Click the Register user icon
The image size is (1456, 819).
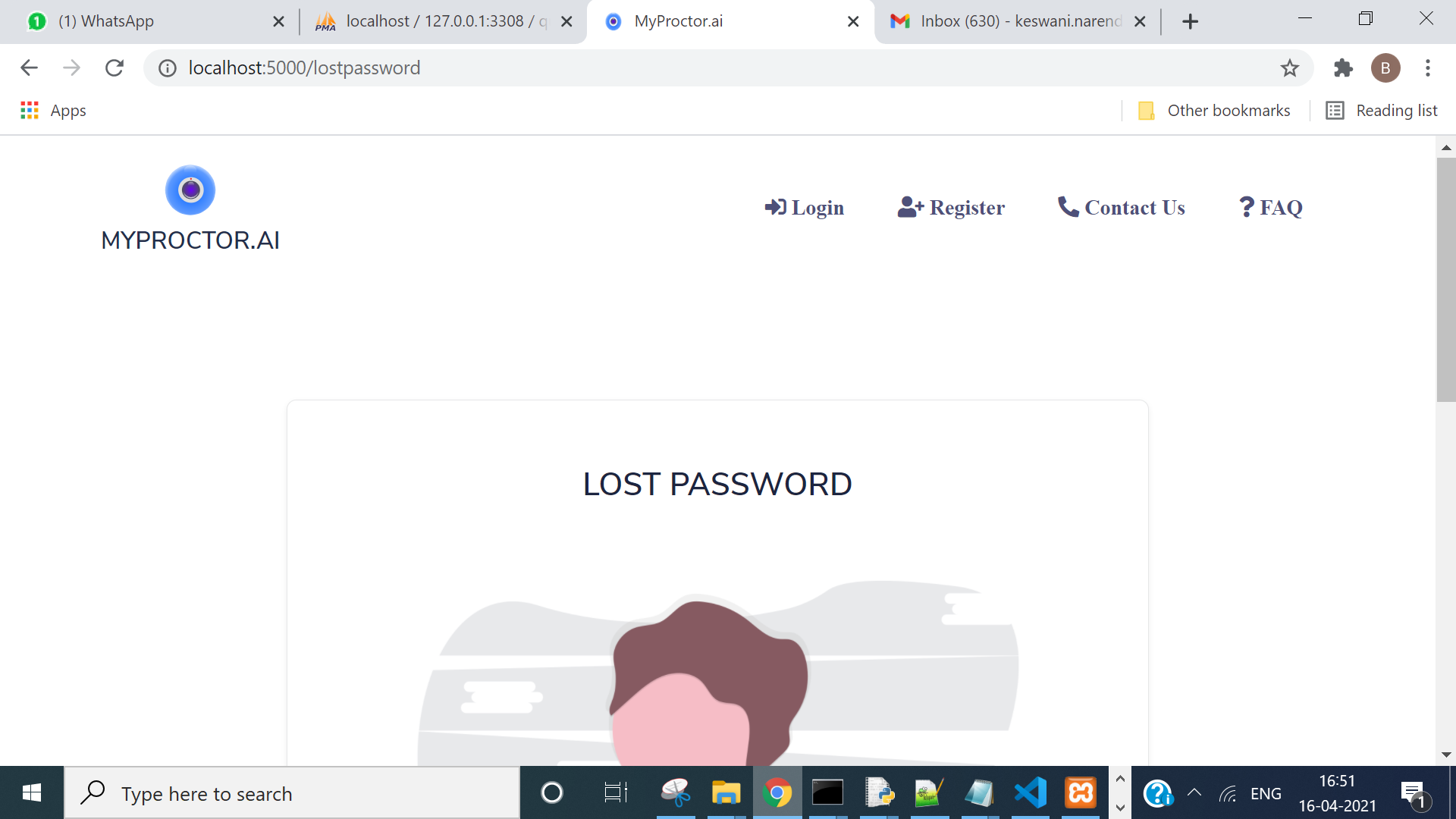coord(907,207)
